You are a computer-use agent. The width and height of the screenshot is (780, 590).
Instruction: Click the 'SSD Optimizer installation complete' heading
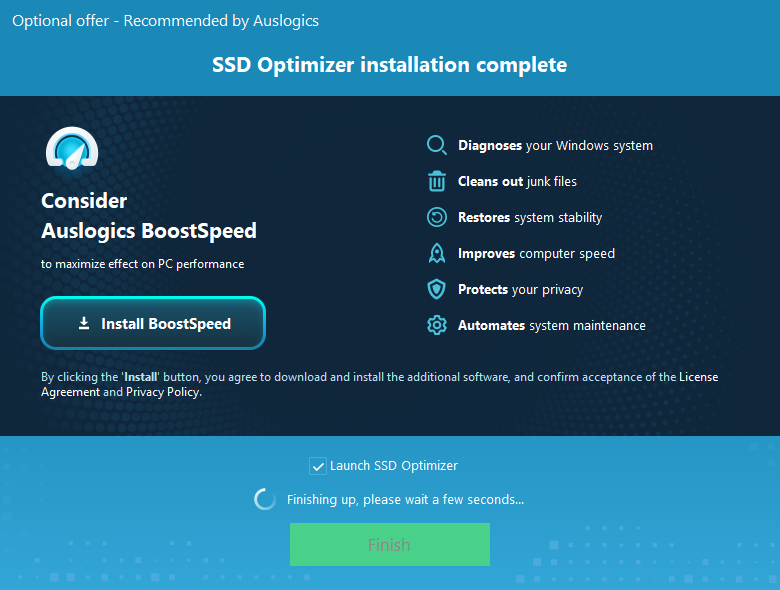[x=390, y=65]
